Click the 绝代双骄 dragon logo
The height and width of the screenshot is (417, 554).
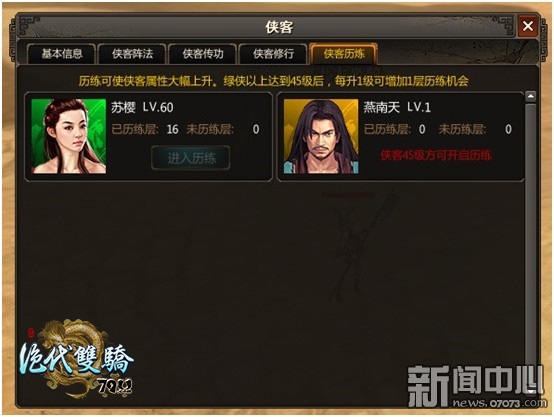[x=76, y=360]
